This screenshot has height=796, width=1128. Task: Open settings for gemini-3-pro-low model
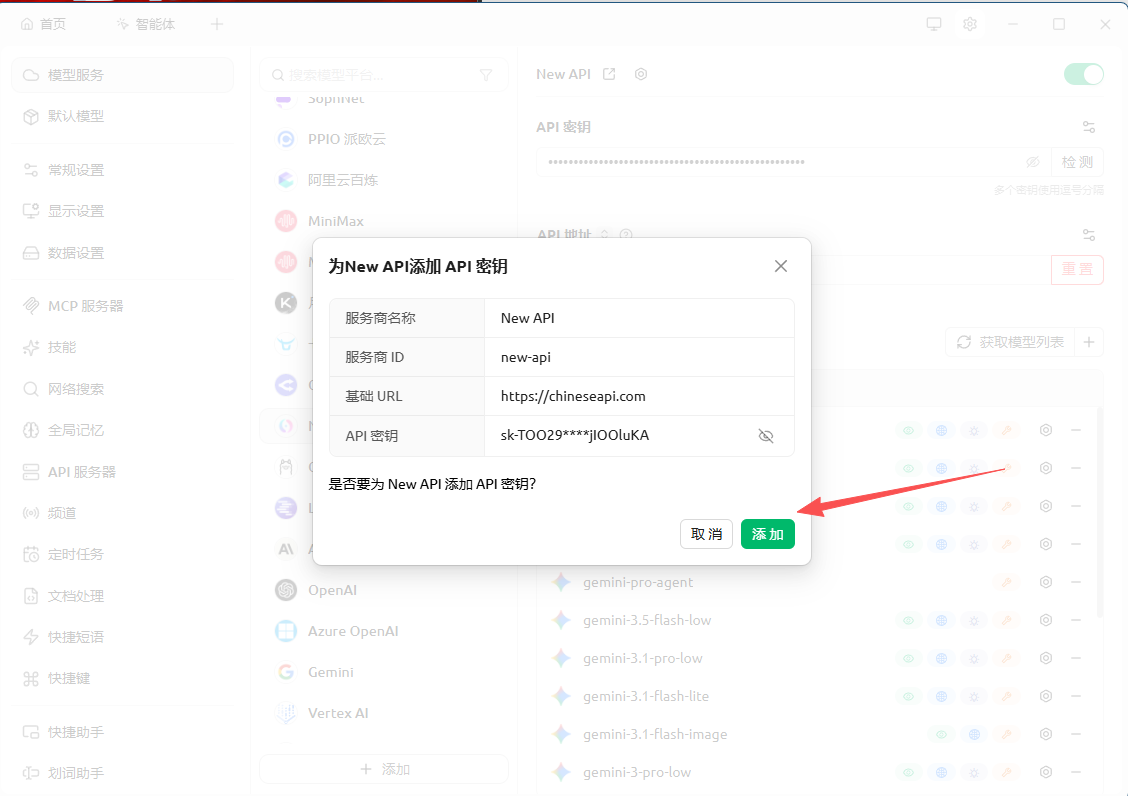[x=1046, y=772]
